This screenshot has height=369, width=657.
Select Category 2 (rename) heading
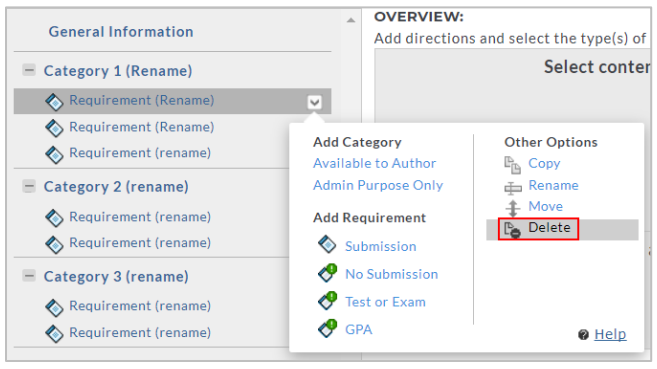(116, 187)
